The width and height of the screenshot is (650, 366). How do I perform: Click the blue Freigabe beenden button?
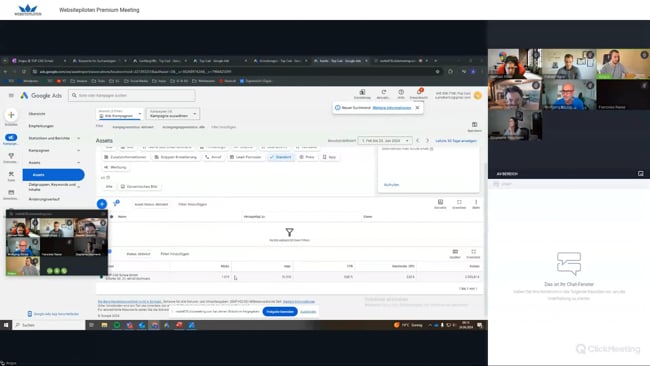pos(280,312)
